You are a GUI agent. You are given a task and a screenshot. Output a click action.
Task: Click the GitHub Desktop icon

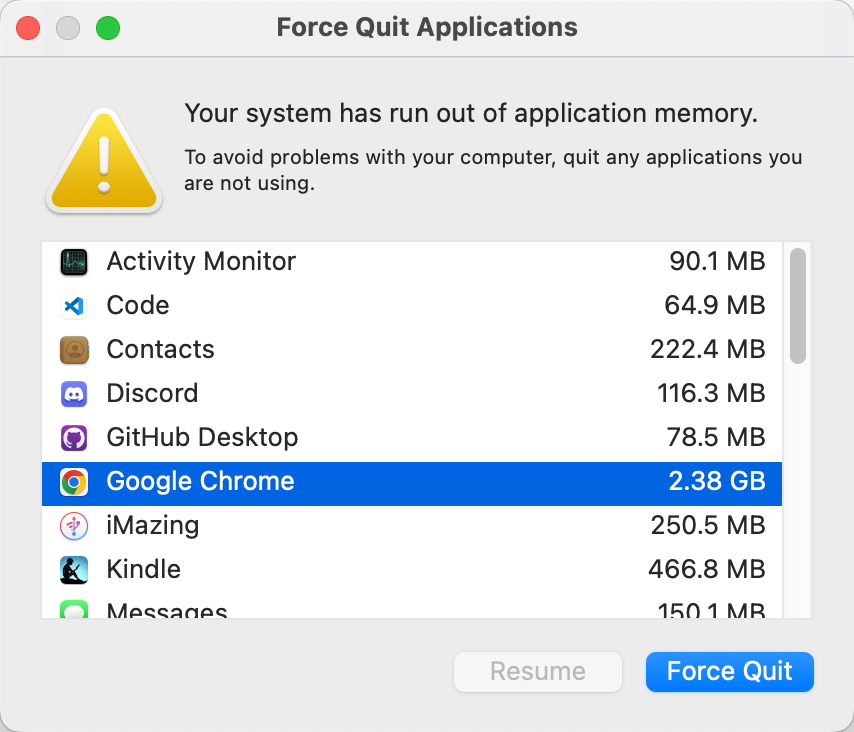tap(74, 438)
